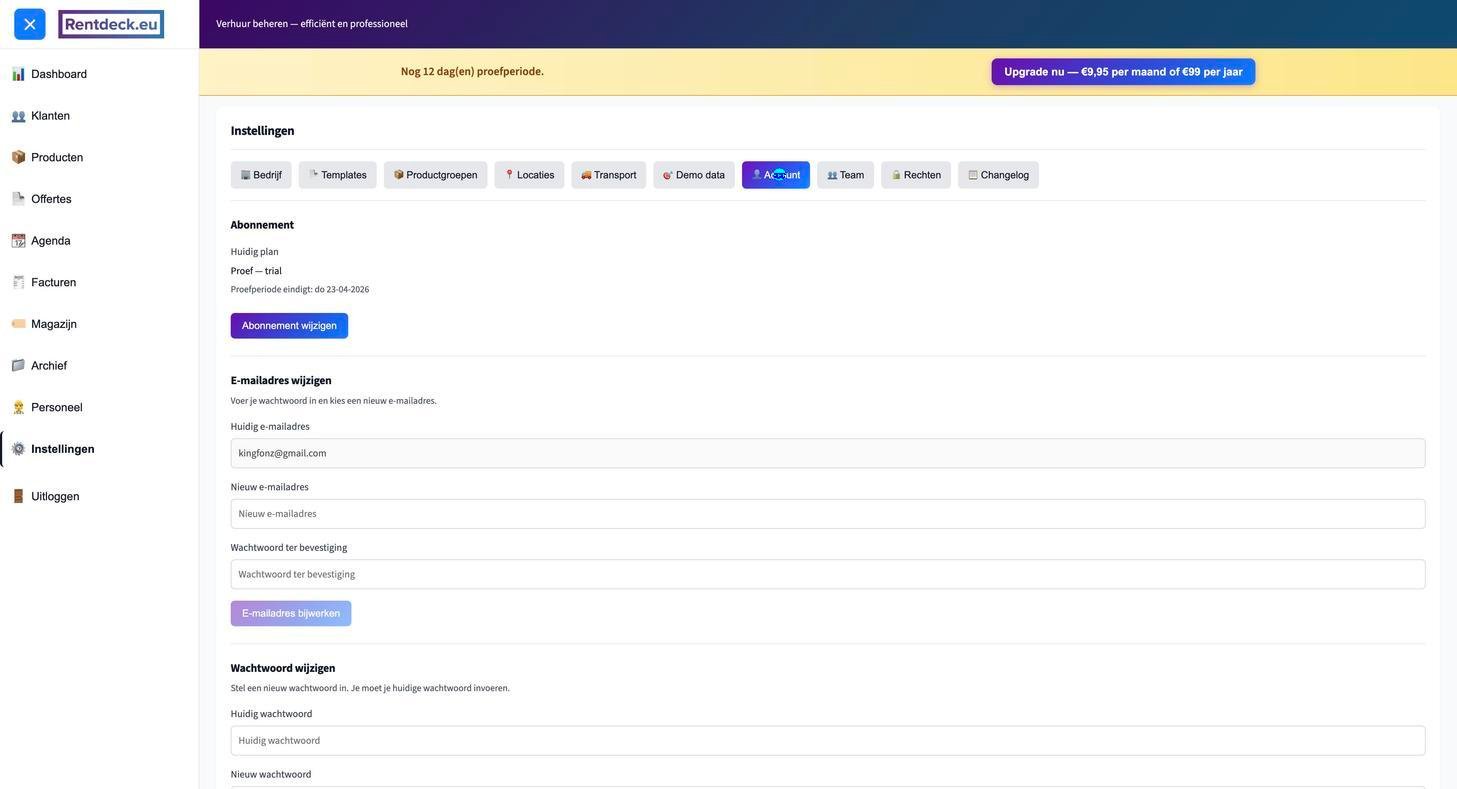This screenshot has height=789, width=1457.
Task: Click the Magazijn label icon
Action: [x=18, y=324]
